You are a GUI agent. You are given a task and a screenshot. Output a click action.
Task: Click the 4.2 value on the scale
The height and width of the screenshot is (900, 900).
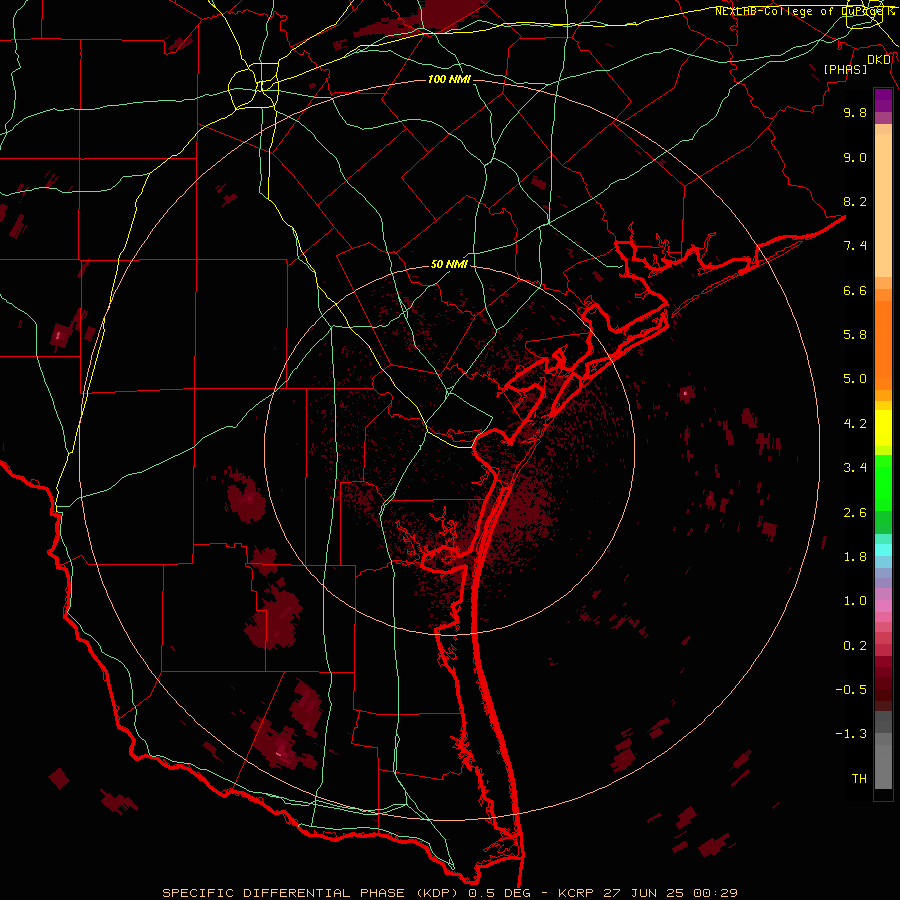click(x=855, y=424)
